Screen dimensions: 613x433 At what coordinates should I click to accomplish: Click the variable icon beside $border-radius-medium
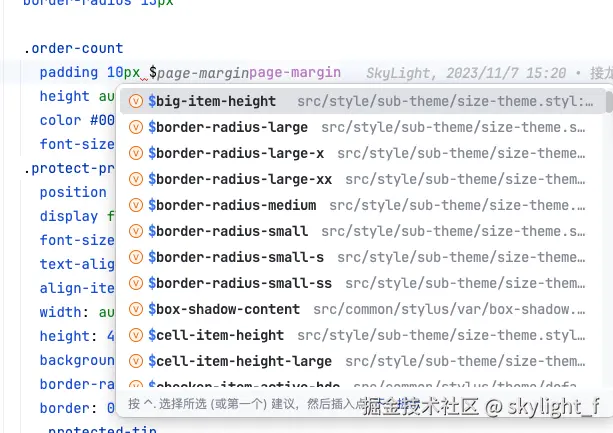coord(136,206)
